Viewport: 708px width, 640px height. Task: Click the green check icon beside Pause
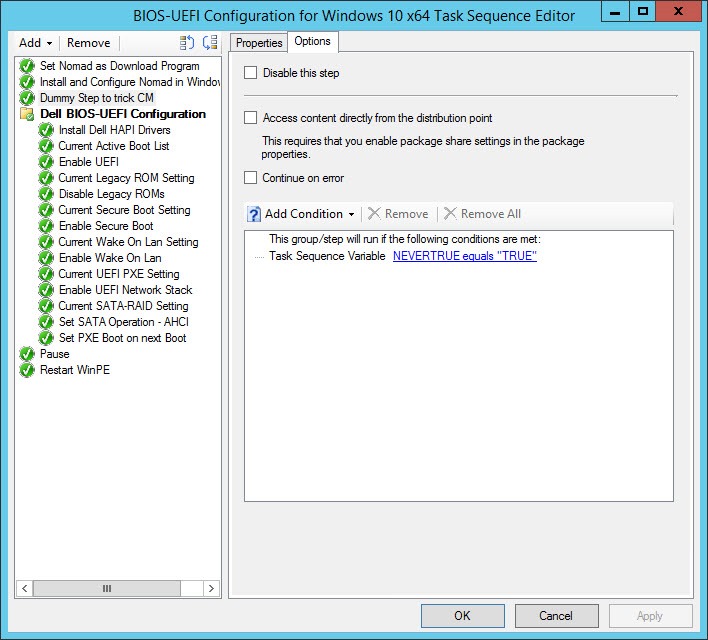tap(27, 354)
